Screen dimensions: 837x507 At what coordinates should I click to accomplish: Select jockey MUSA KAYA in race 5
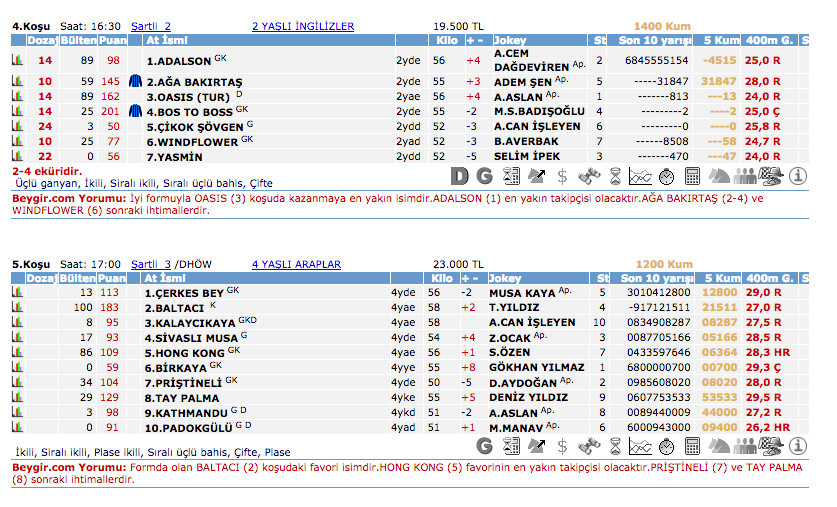click(x=522, y=293)
